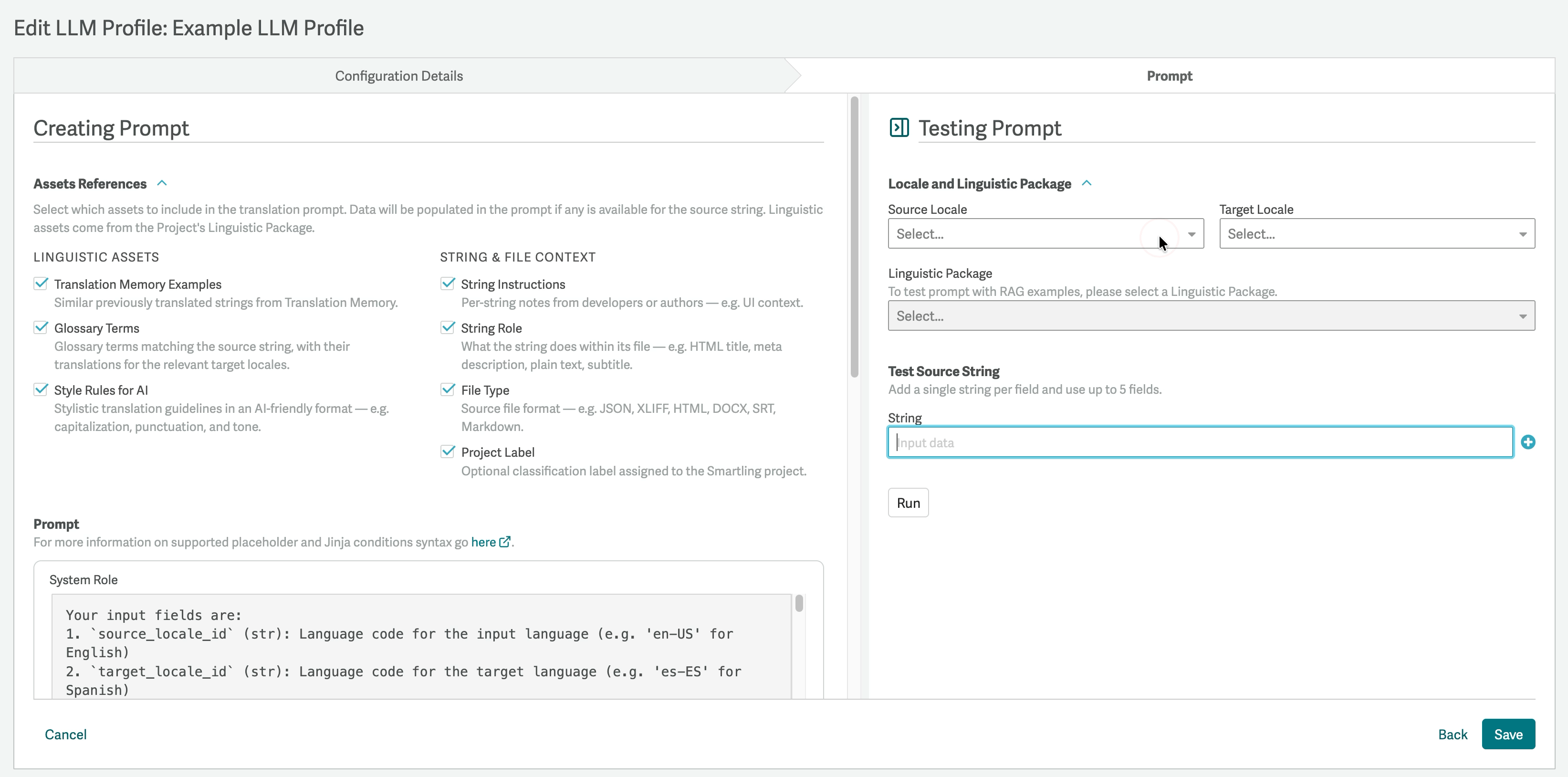Toggle the Glossary Terms checkbox
Screen dimensions: 1568x777
click(41, 327)
